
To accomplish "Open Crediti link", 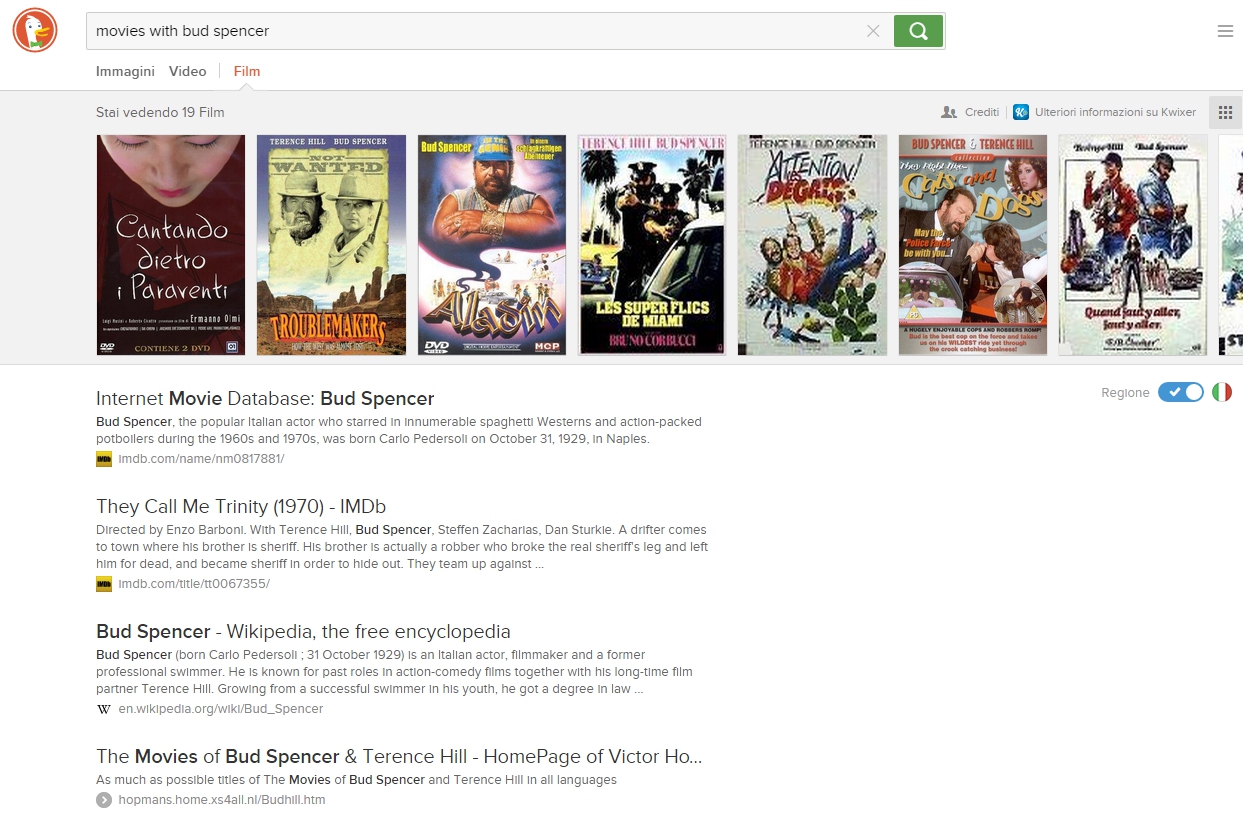I will [982, 112].
